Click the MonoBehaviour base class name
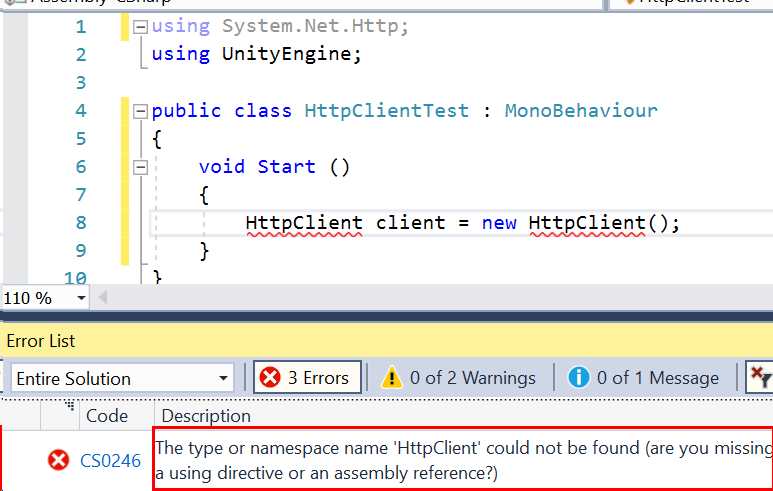Image resolution: width=773 pixels, height=491 pixels. pyautogui.click(x=581, y=111)
